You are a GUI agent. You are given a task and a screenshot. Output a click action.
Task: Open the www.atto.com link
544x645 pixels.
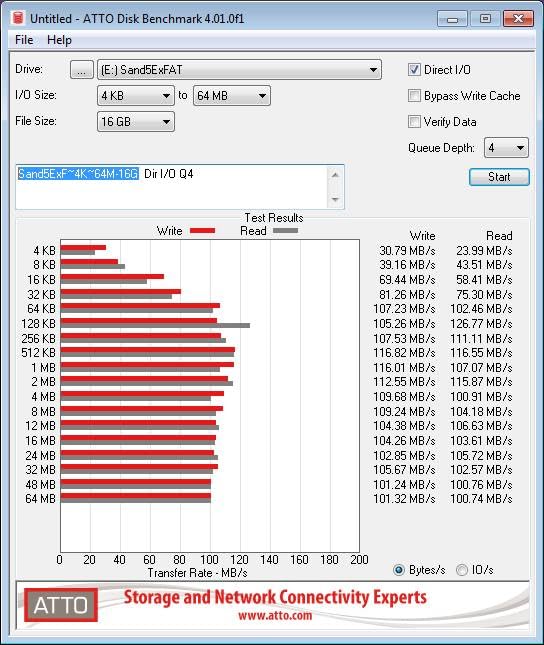click(275, 616)
